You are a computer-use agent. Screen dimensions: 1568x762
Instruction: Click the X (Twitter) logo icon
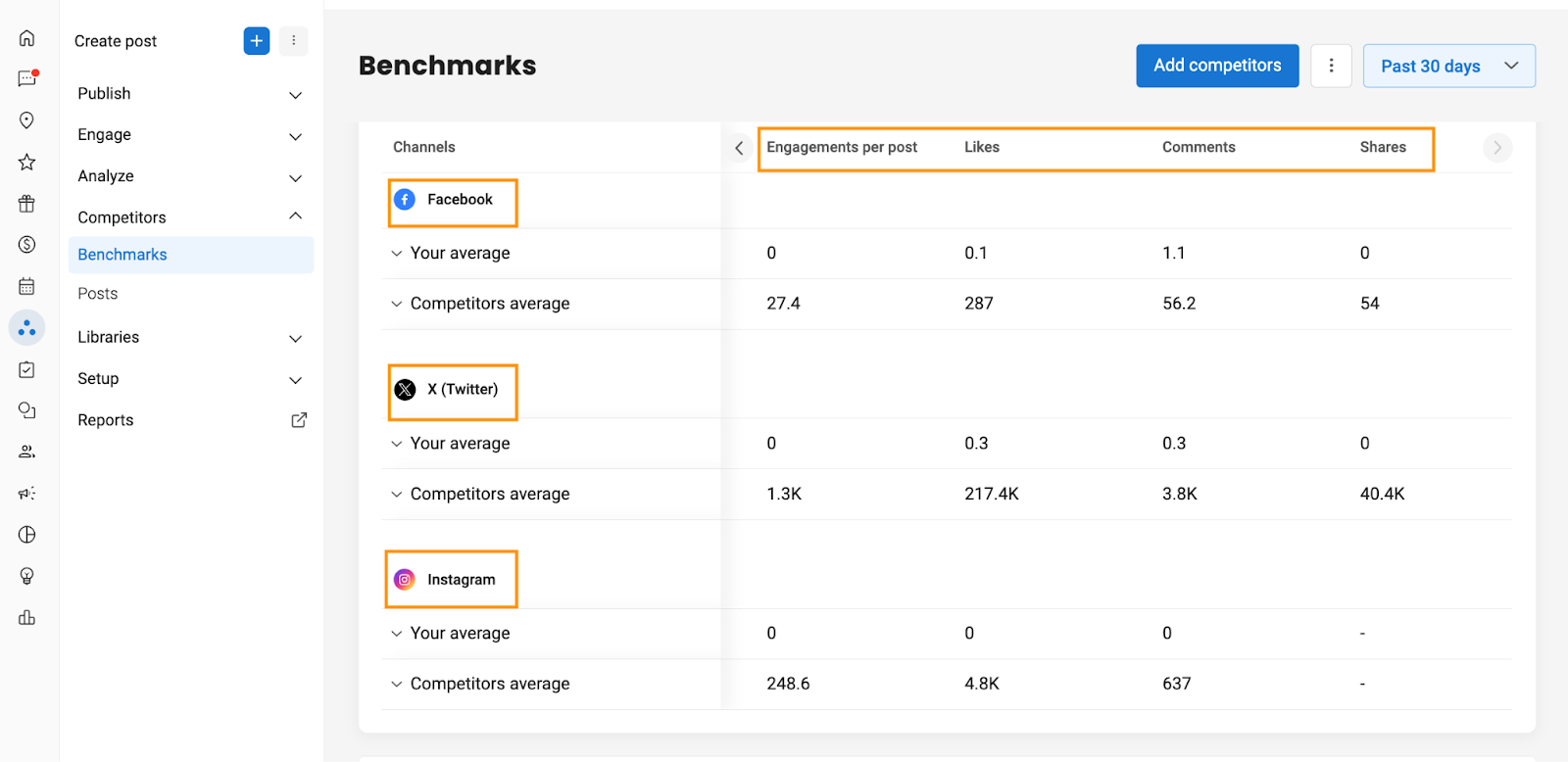point(405,390)
